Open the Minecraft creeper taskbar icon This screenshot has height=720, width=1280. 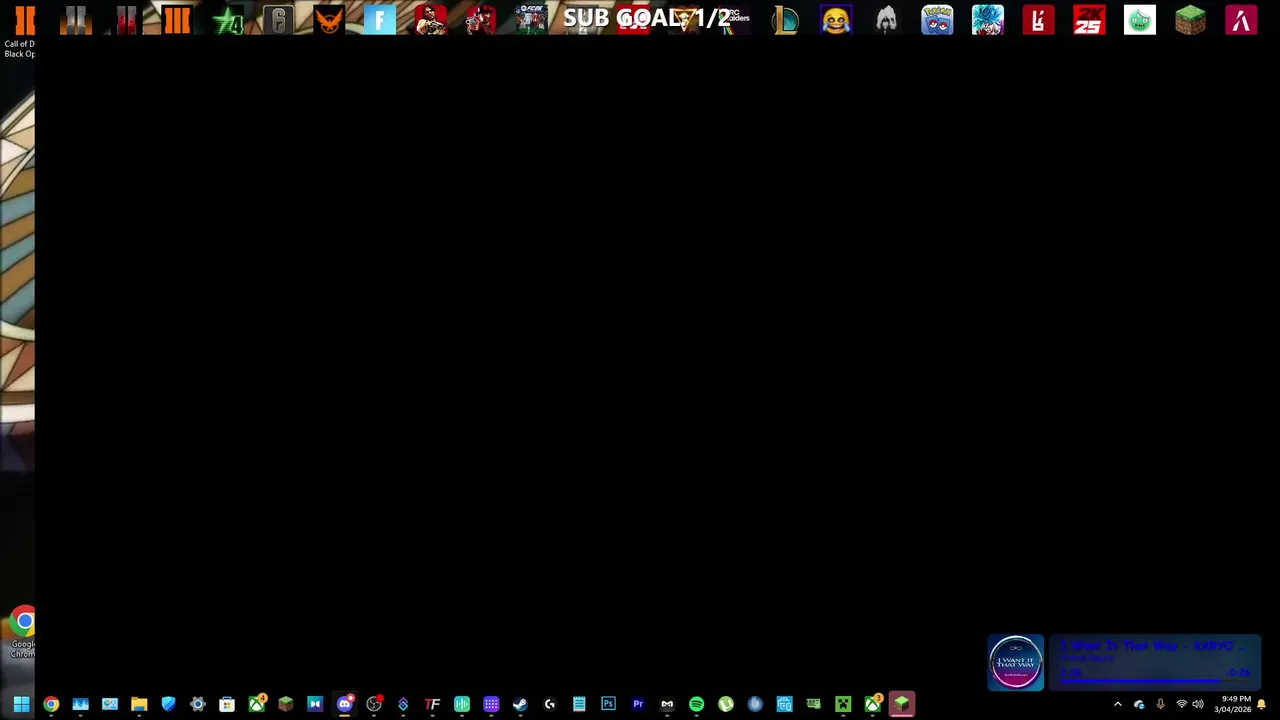pos(843,704)
